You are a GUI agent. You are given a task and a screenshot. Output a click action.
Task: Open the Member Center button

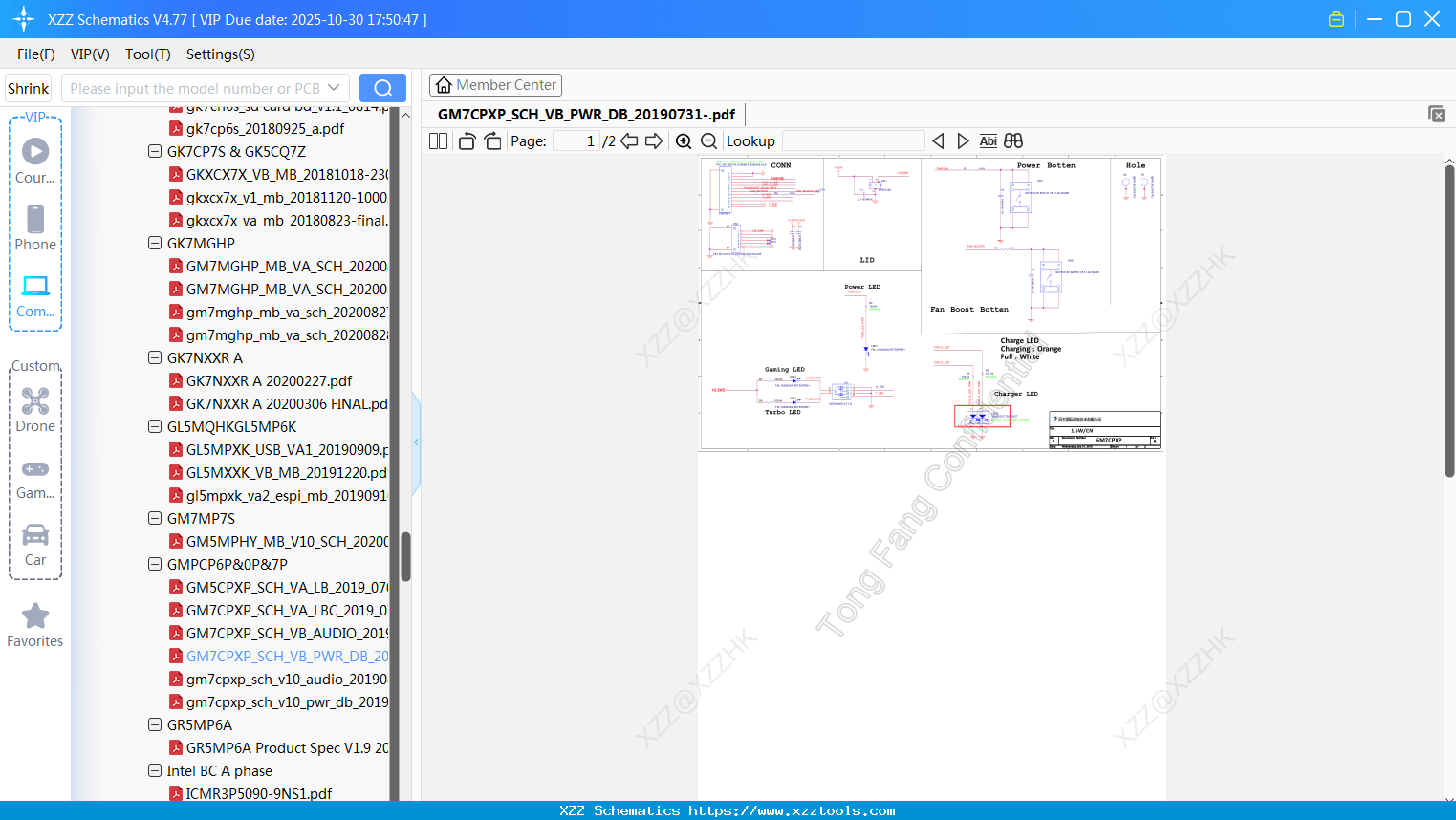pos(495,85)
